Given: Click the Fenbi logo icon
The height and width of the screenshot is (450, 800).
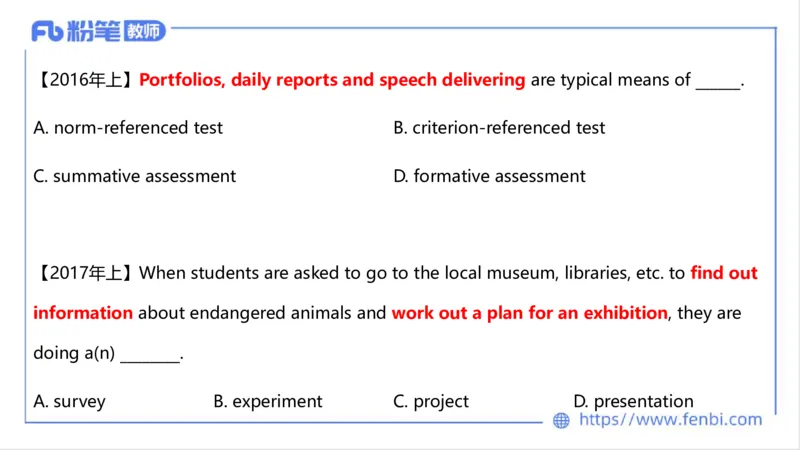Looking at the screenshot, I should point(47,31).
